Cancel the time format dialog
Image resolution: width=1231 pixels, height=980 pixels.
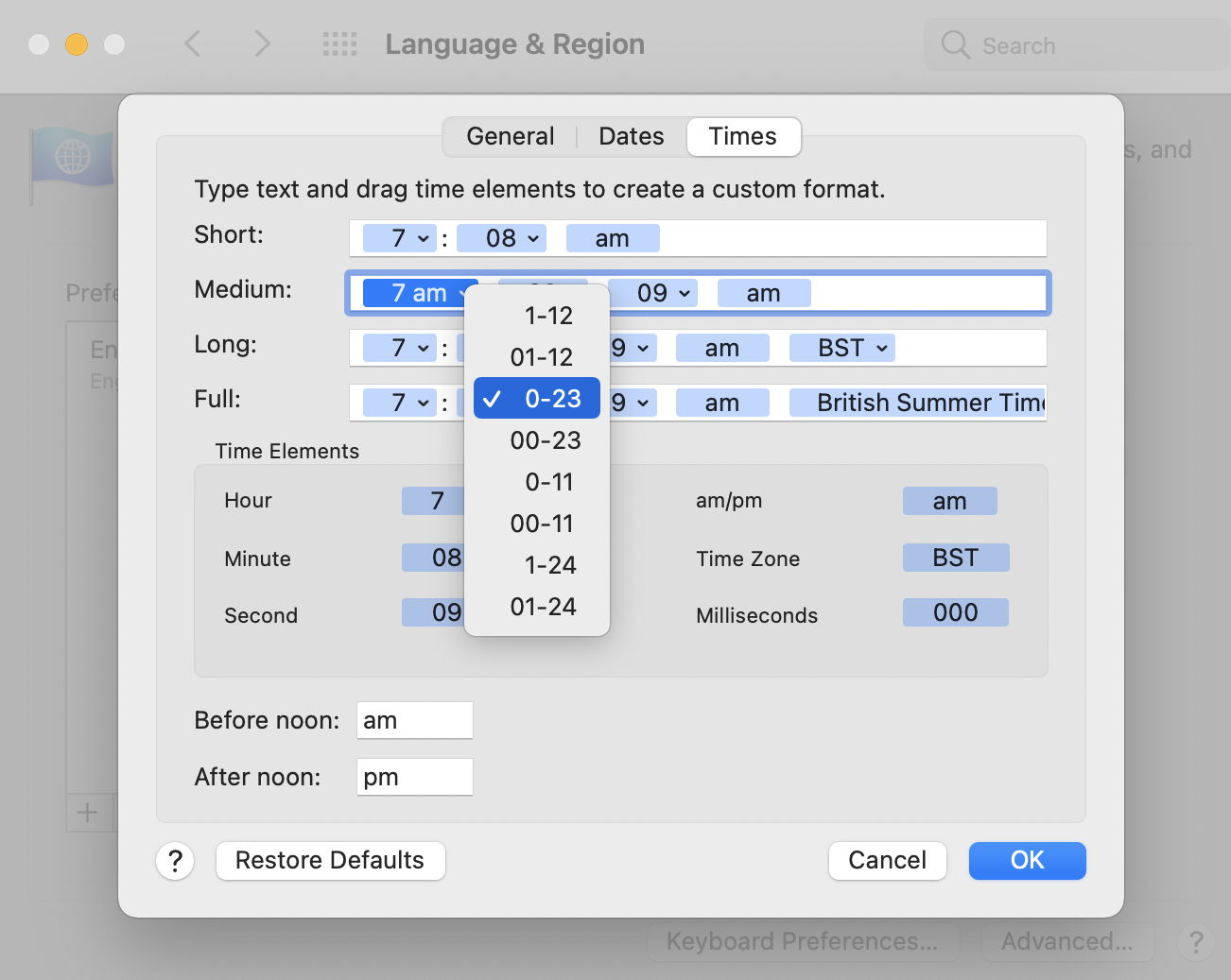point(887,860)
